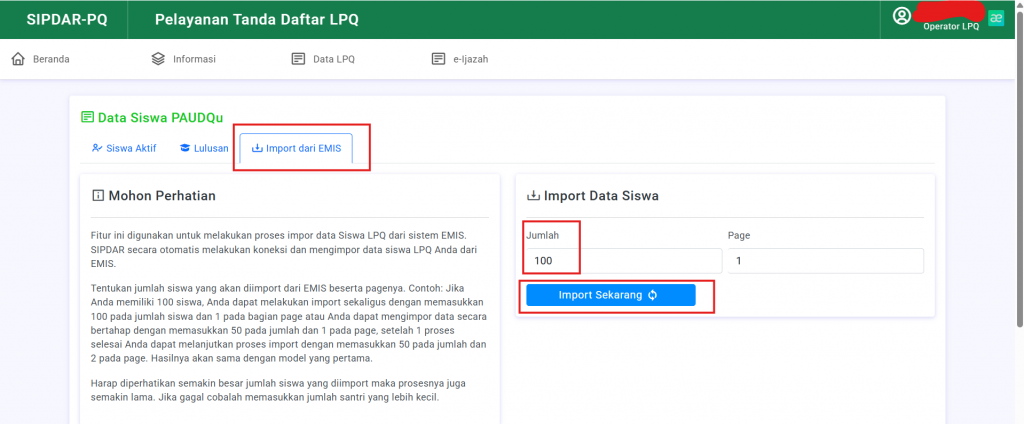Click the e-Ijazah document icon
Image resolution: width=1024 pixels, height=424 pixels.
click(438, 59)
